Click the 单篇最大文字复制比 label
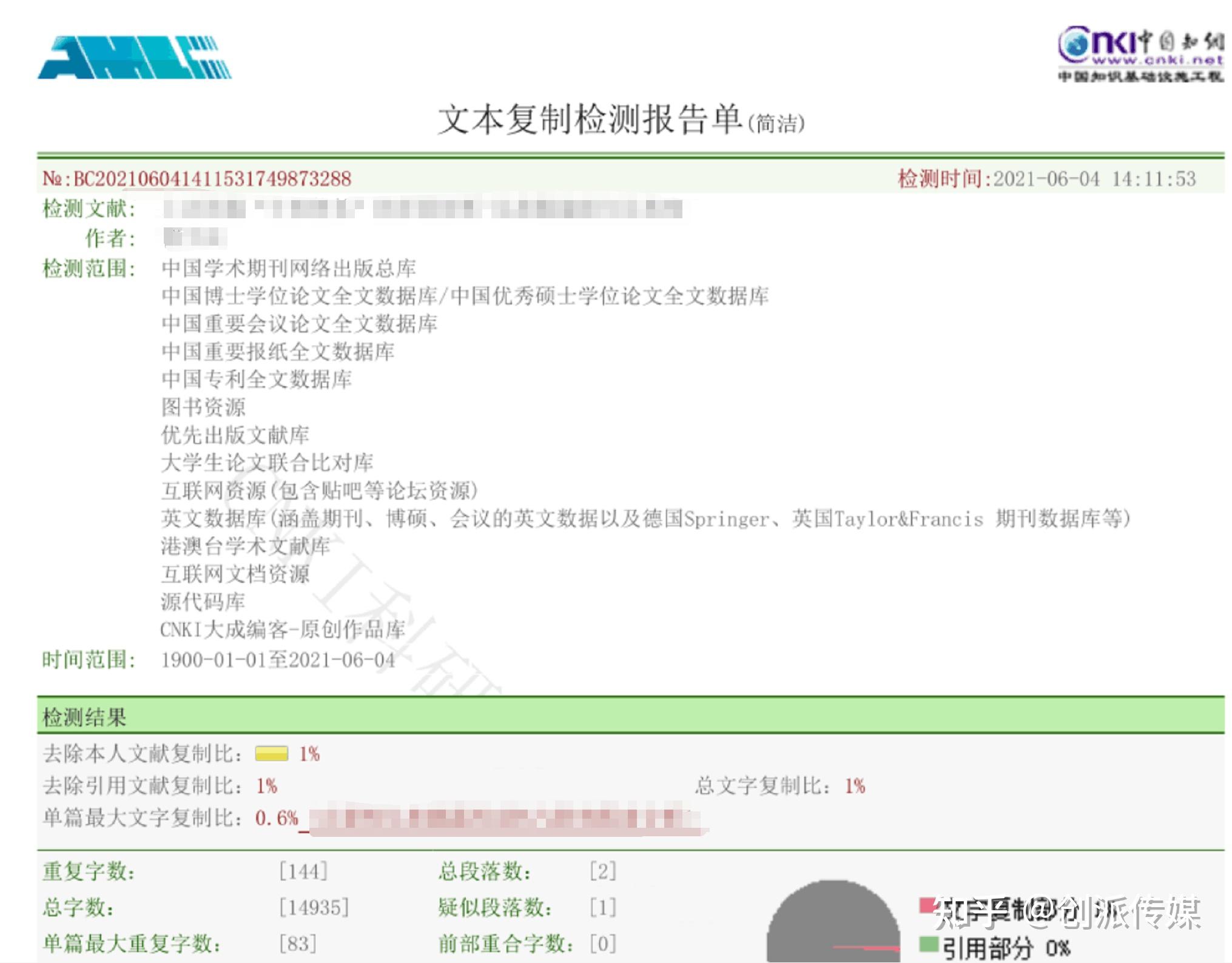 [x=143, y=818]
